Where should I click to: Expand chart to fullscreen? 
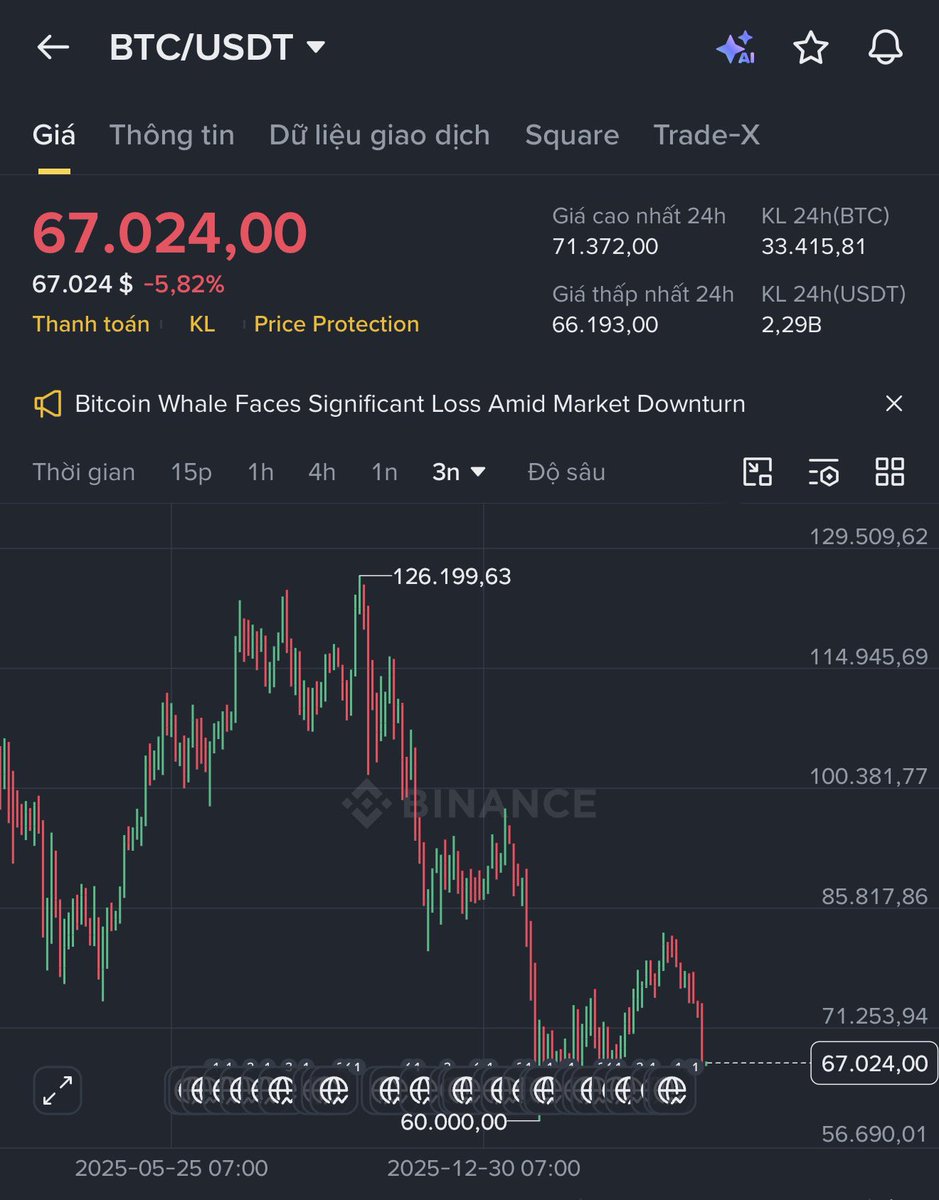click(57, 1091)
